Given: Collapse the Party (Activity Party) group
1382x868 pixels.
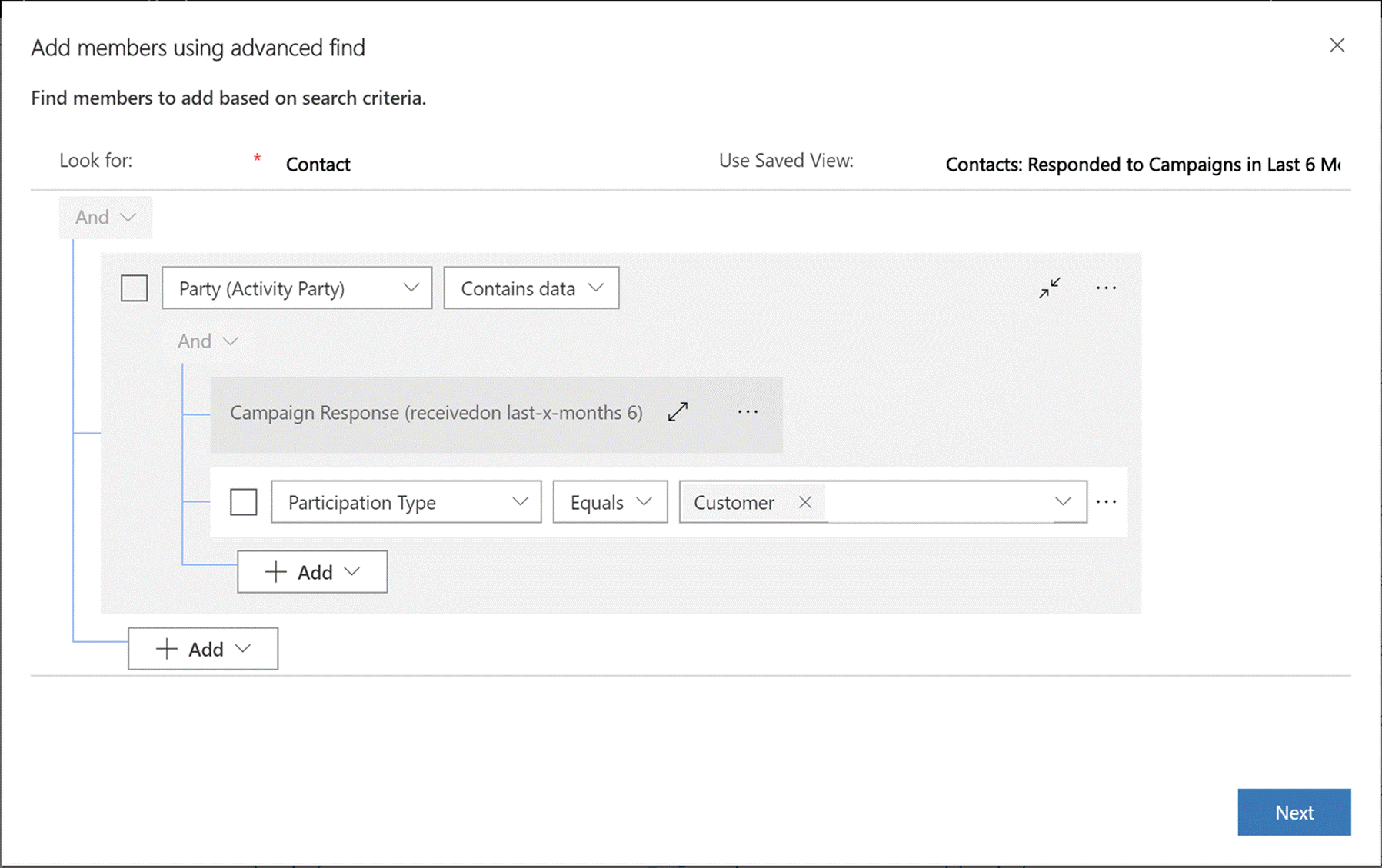Looking at the screenshot, I should (x=1049, y=288).
